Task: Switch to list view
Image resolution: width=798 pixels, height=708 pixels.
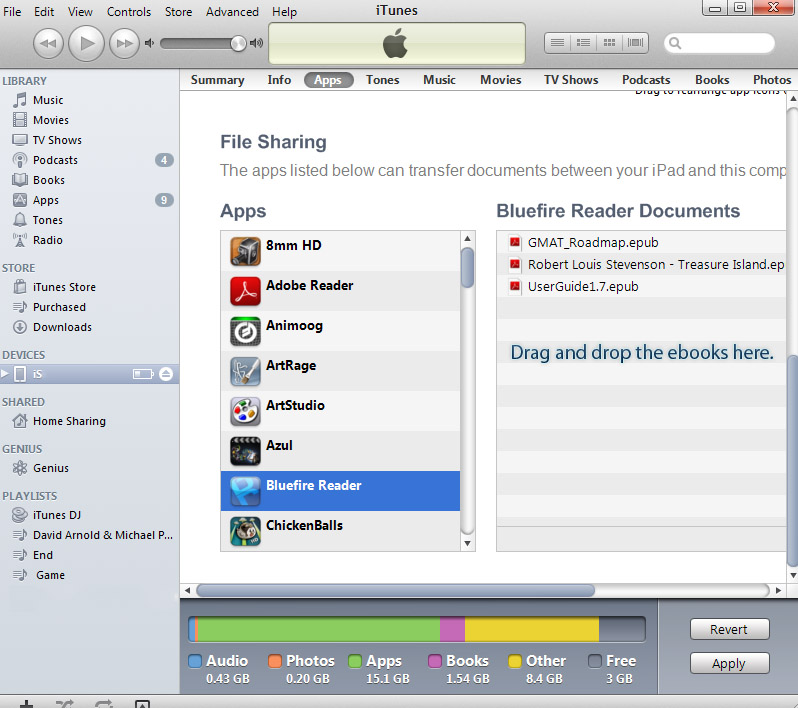Action: pos(557,43)
